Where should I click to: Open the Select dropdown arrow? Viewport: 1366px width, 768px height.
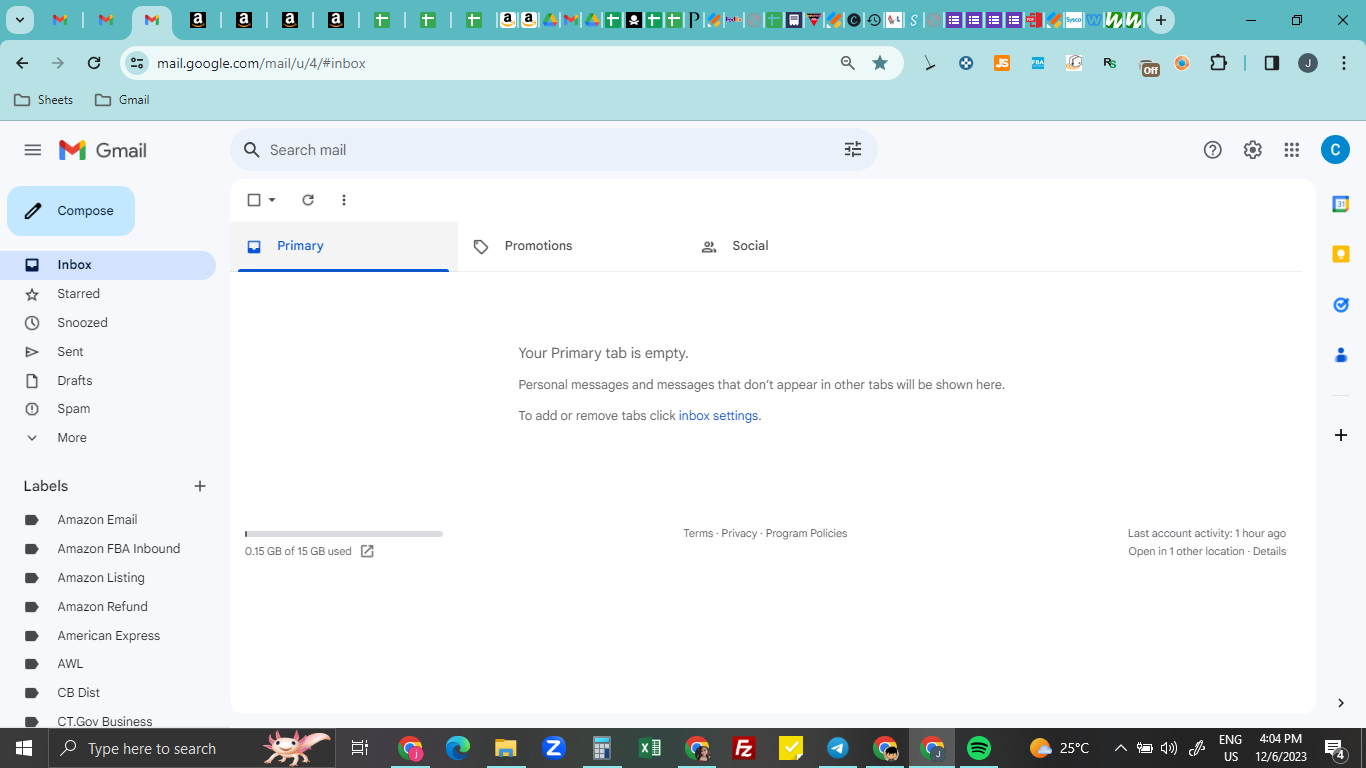click(272, 200)
